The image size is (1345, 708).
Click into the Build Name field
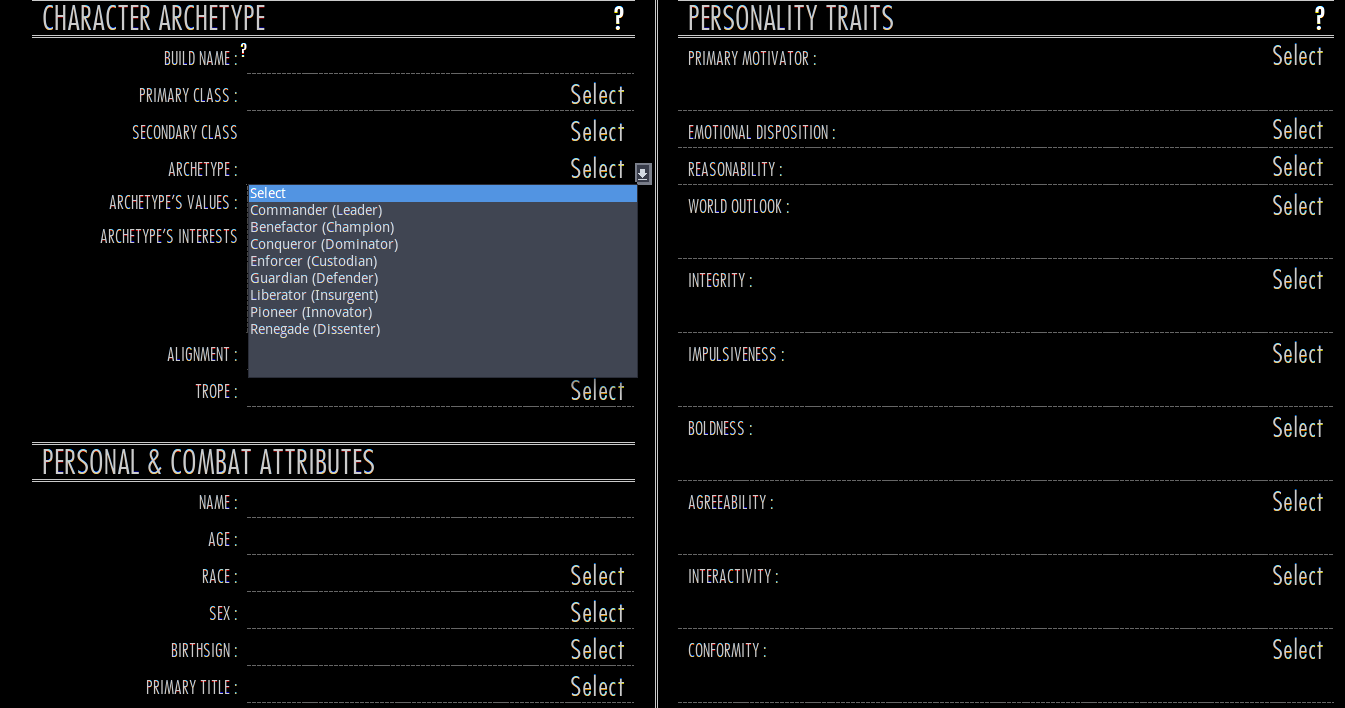pos(440,59)
